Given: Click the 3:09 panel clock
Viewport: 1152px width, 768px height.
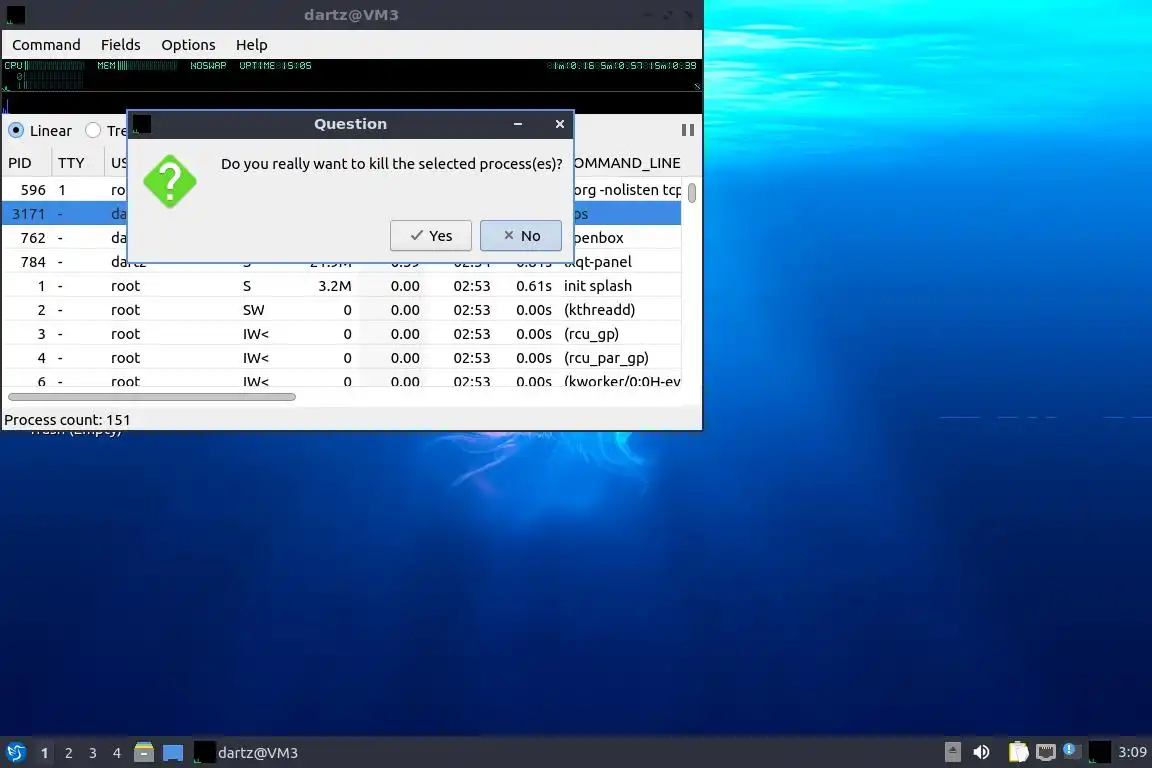Looking at the screenshot, I should coord(1132,752).
